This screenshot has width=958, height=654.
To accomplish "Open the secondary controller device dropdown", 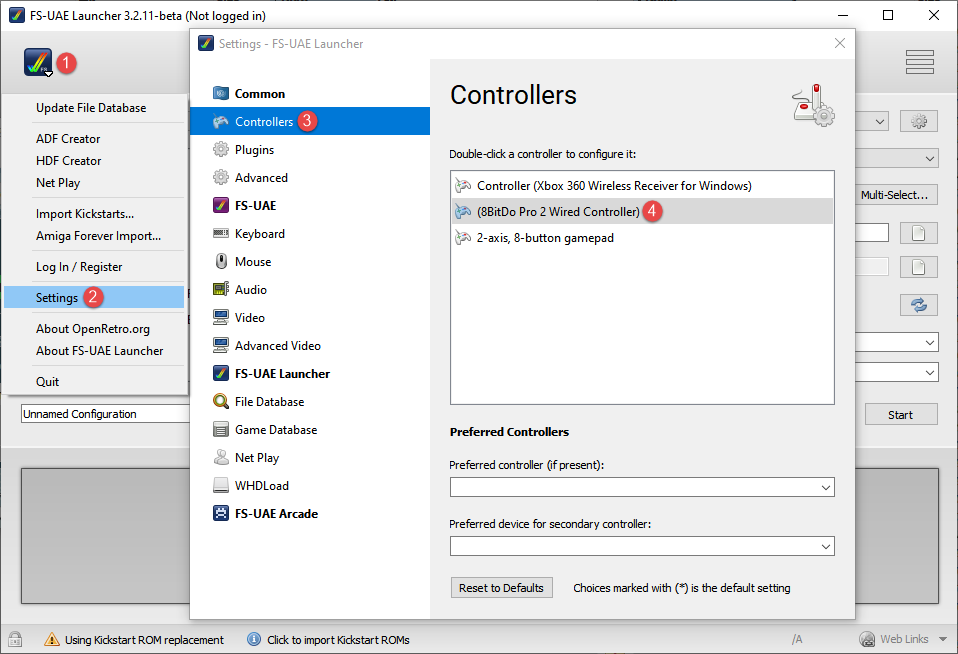I will click(x=641, y=546).
